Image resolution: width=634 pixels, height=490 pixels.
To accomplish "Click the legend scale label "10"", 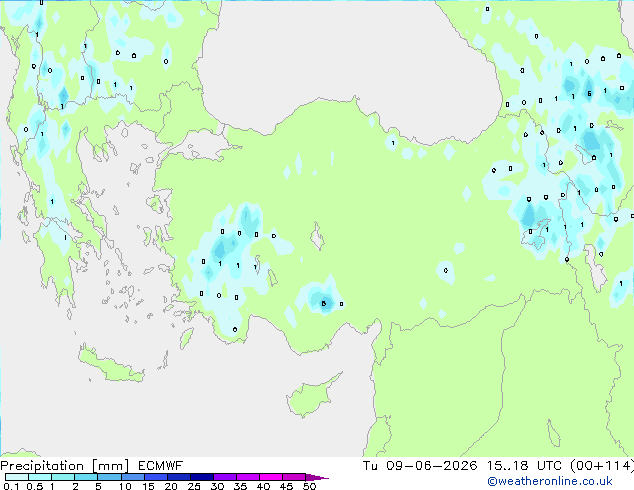I will (x=125, y=486).
